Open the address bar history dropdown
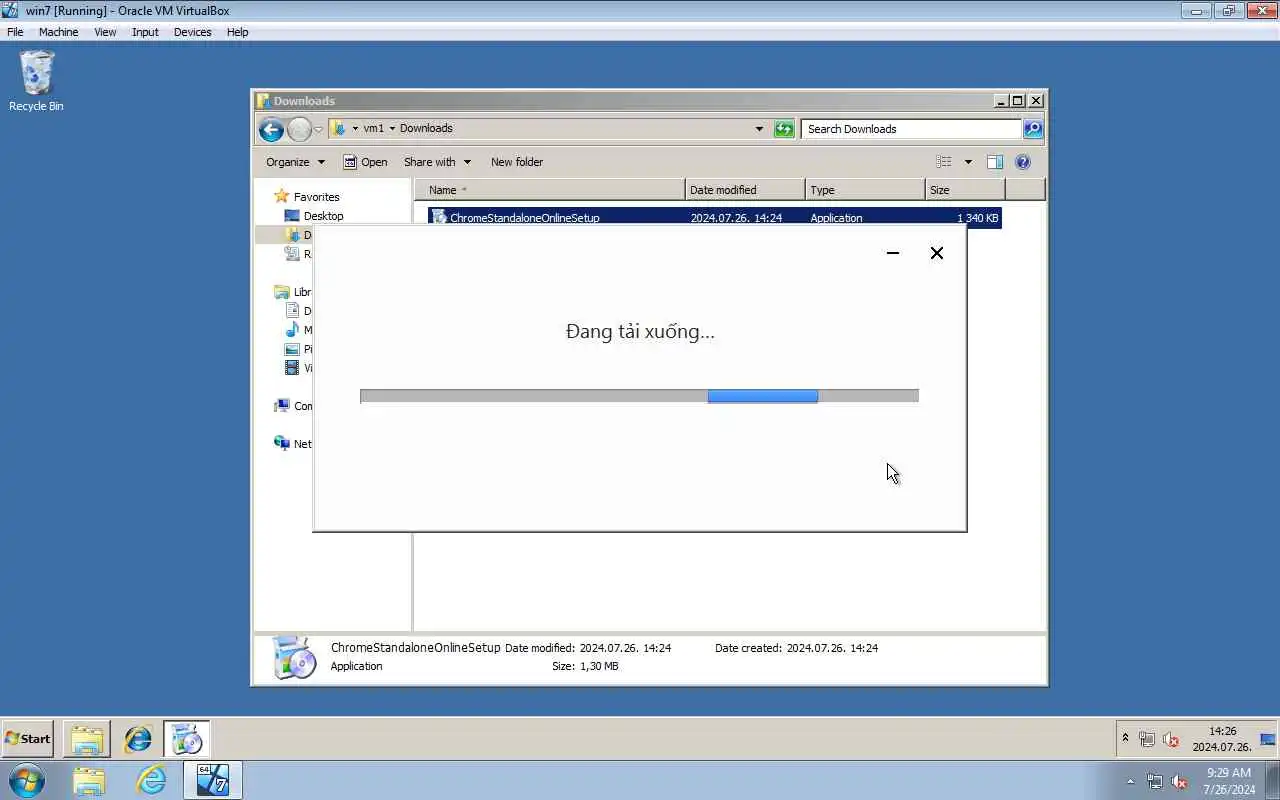Viewport: 1280px width, 800px height. click(x=759, y=129)
